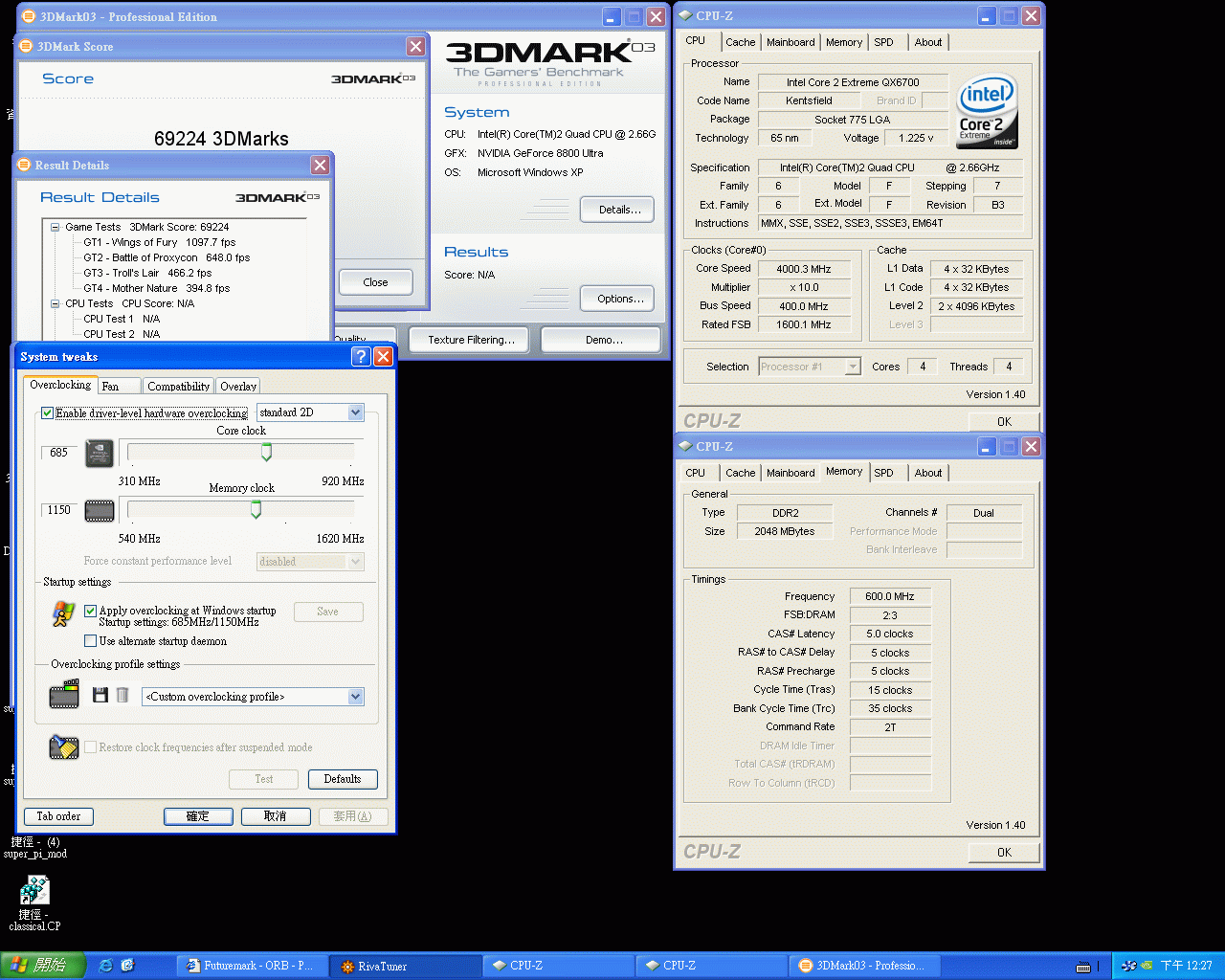The height and width of the screenshot is (980, 1225).
Task: Toggle Apply overclocking at Windows startup
Action: pos(90,611)
